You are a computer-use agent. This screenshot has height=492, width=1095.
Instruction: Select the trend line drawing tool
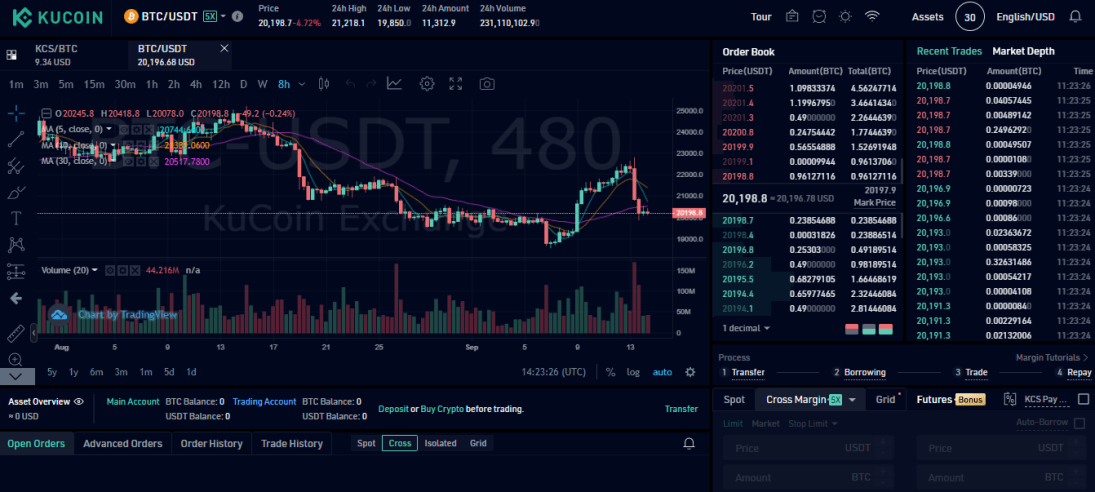[15, 139]
